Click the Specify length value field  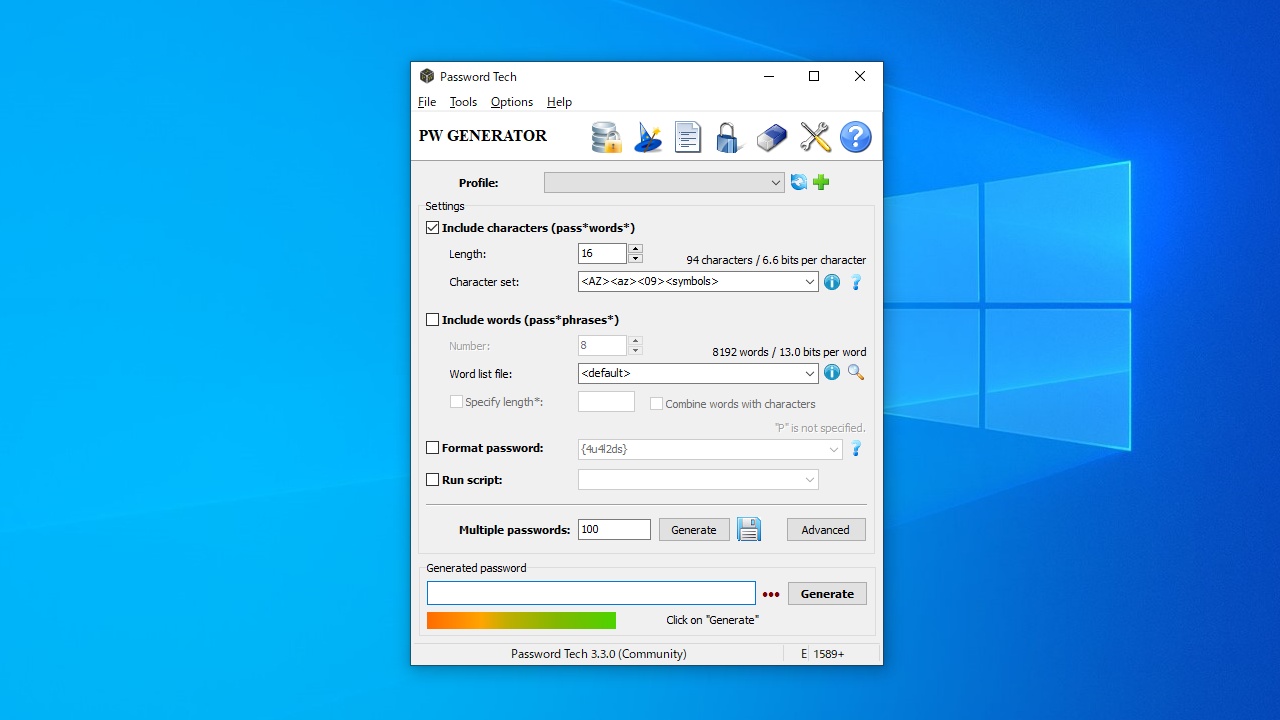coord(606,402)
